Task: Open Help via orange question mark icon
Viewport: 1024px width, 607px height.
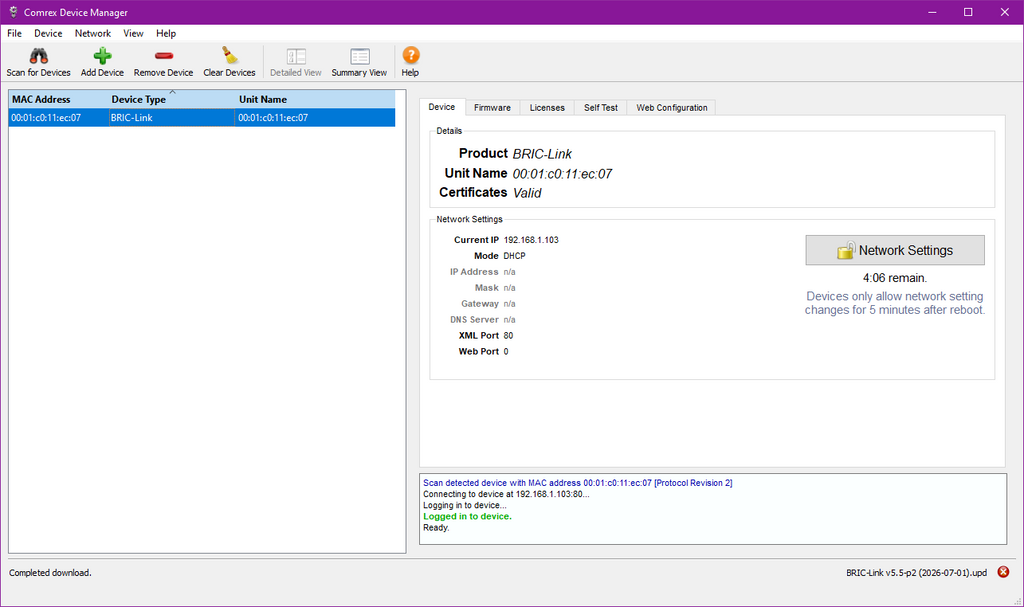Action: [410, 56]
